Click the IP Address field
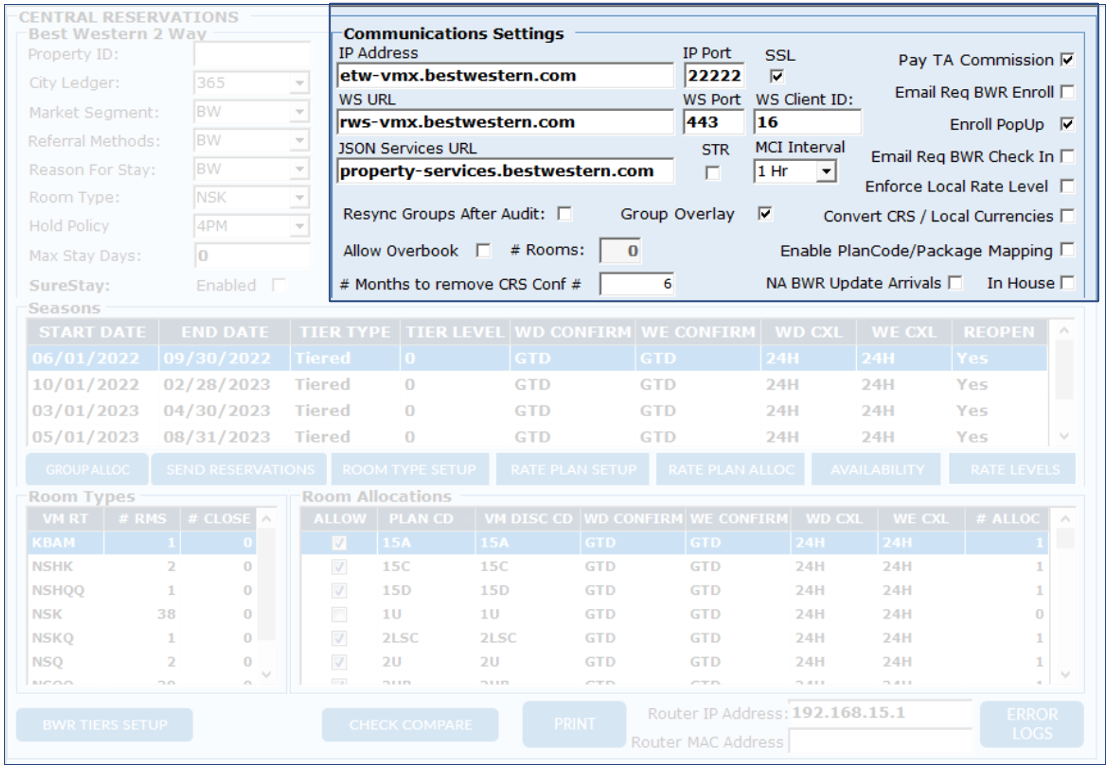 click(505, 76)
